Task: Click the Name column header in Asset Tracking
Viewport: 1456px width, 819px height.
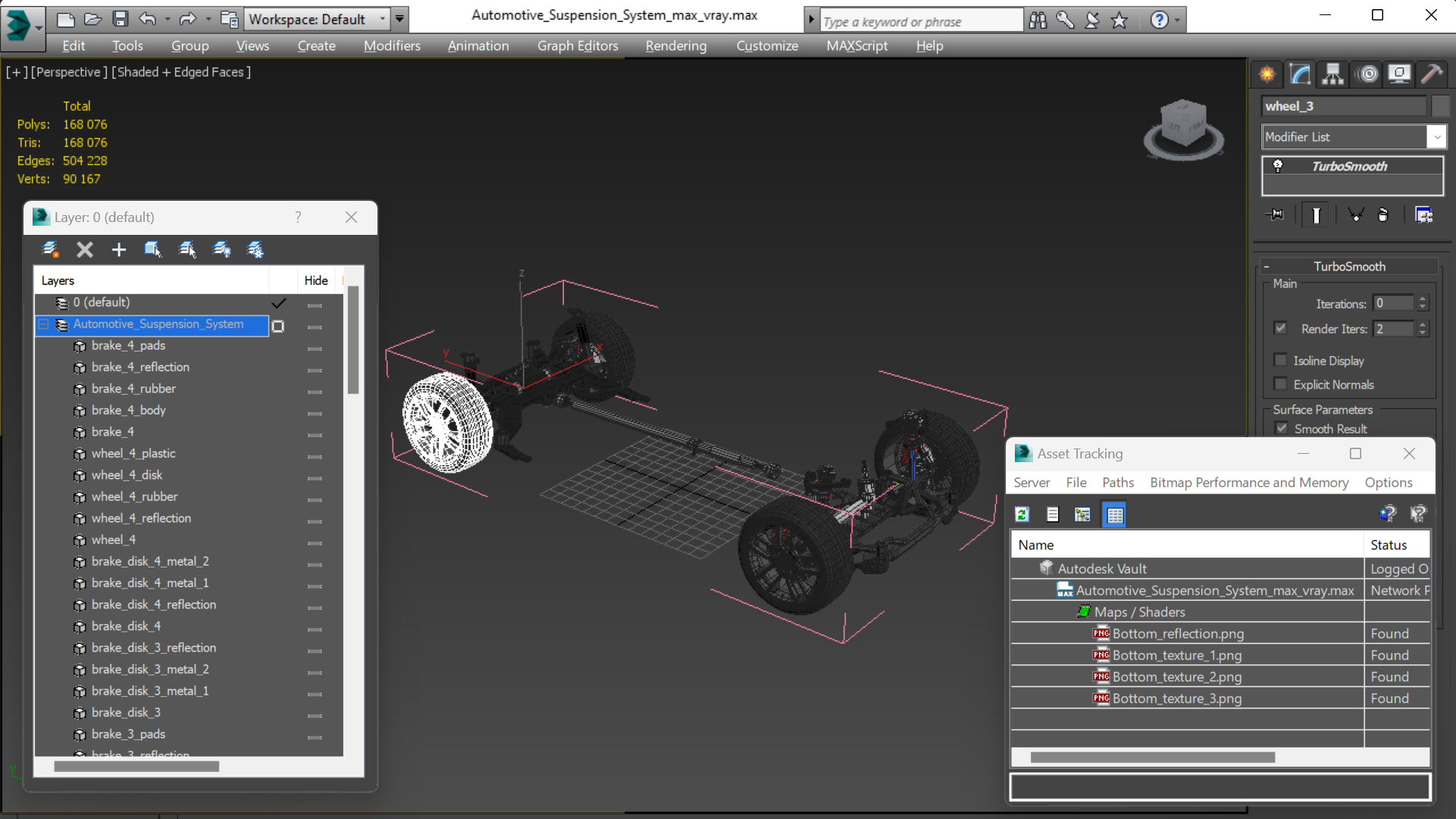Action: [x=1187, y=545]
